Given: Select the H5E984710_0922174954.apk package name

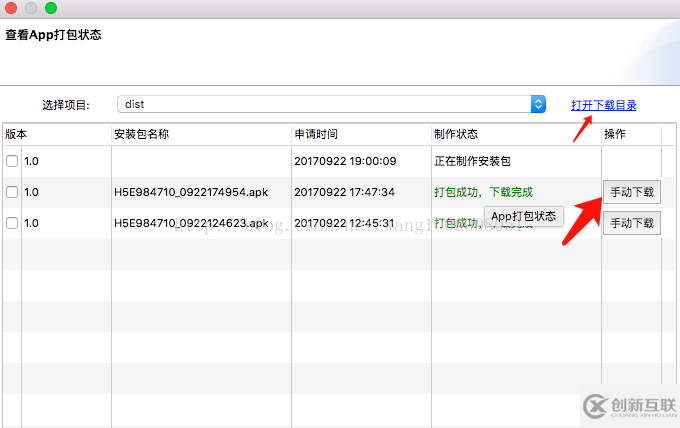Looking at the screenshot, I should coord(191,192).
